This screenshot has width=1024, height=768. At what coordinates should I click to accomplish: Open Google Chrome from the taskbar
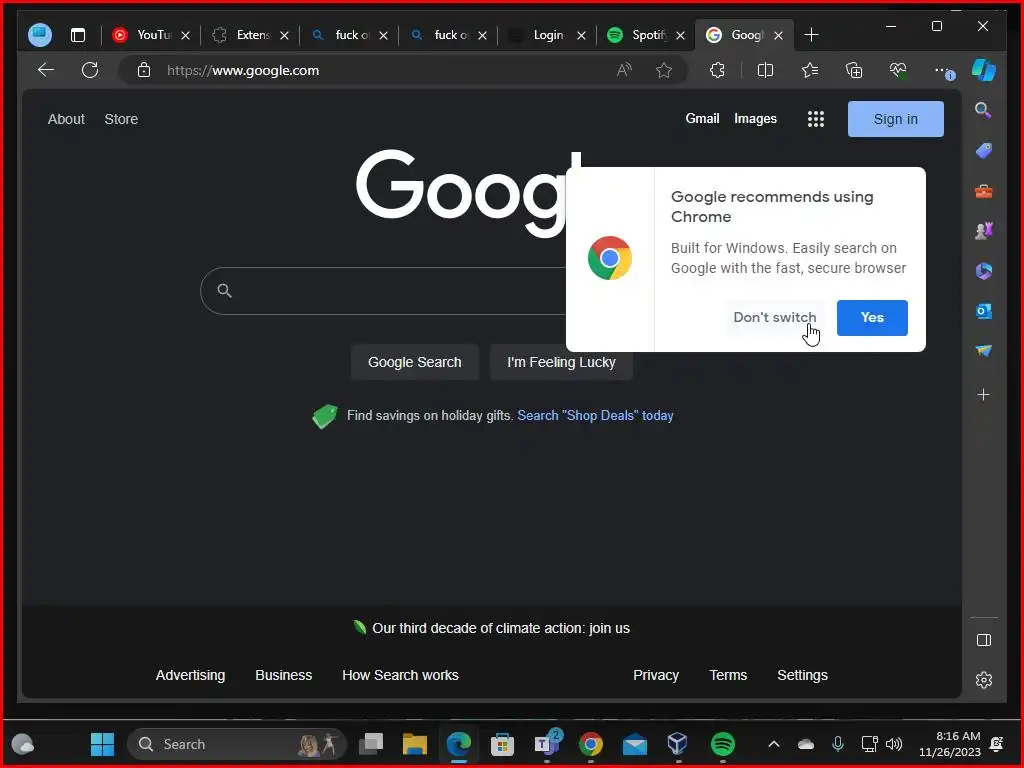[590, 744]
